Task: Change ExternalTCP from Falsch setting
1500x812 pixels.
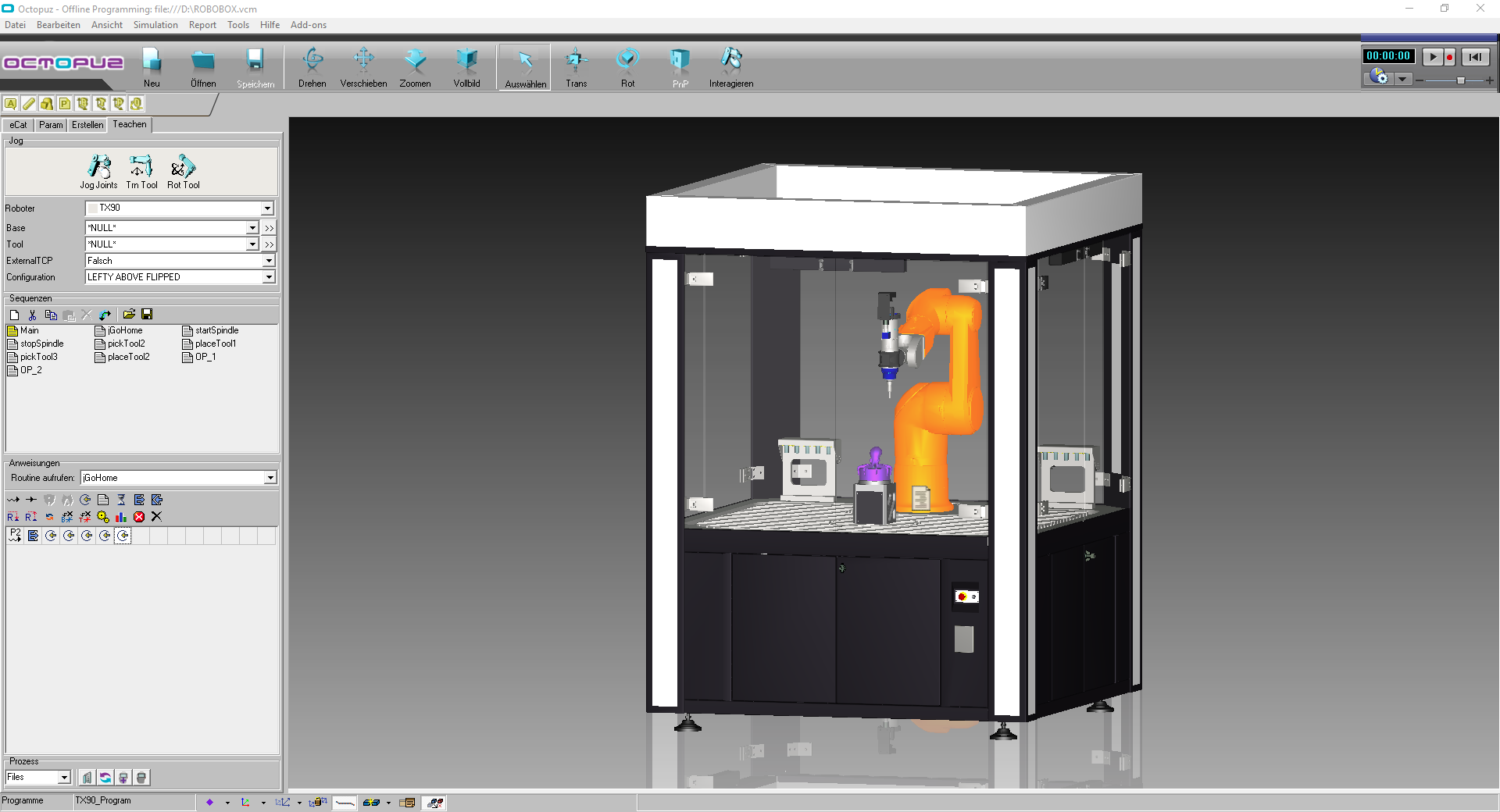Action: click(269, 260)
